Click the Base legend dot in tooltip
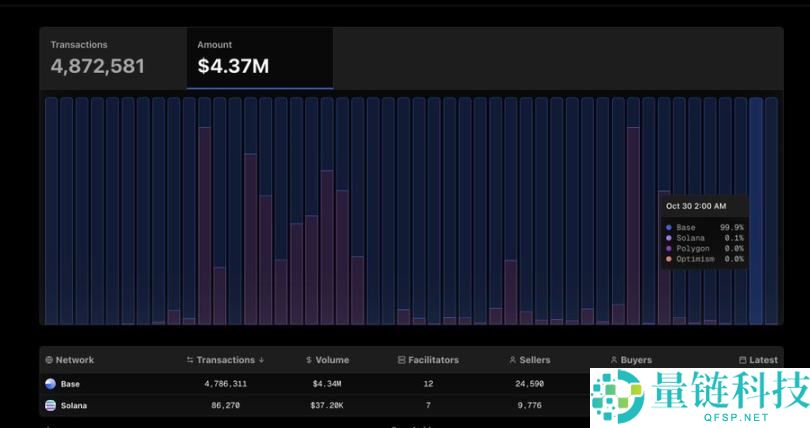This screenshot has width=810, height=428. (669, 228)
